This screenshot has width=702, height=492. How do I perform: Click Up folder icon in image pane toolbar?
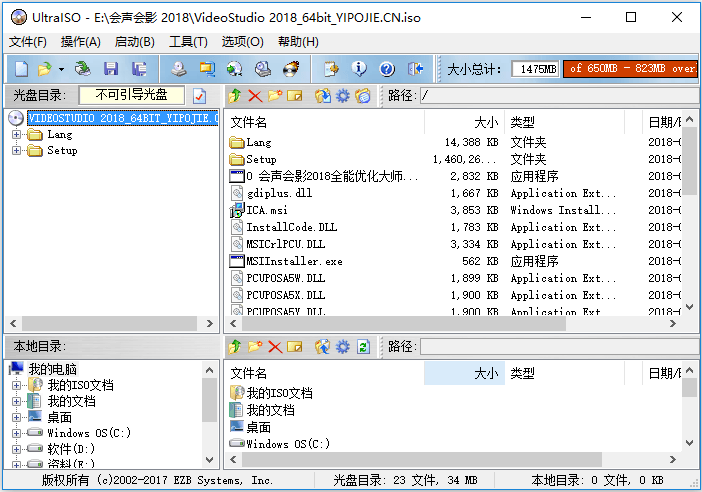[x=235, y=95]
